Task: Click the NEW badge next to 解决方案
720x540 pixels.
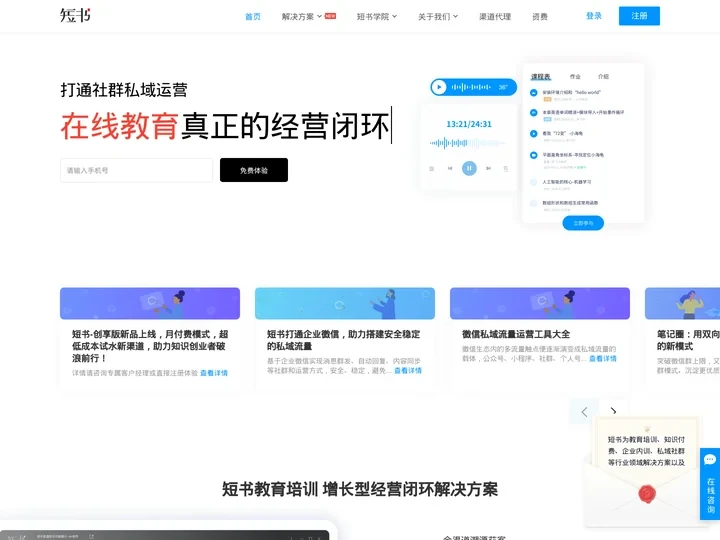Action: 330,16
